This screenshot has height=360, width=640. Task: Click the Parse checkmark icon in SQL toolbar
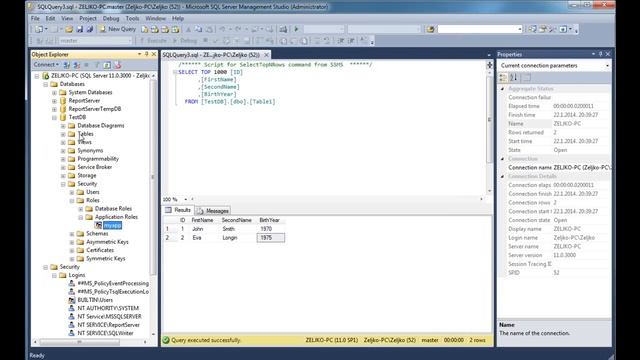coord(216,40)
